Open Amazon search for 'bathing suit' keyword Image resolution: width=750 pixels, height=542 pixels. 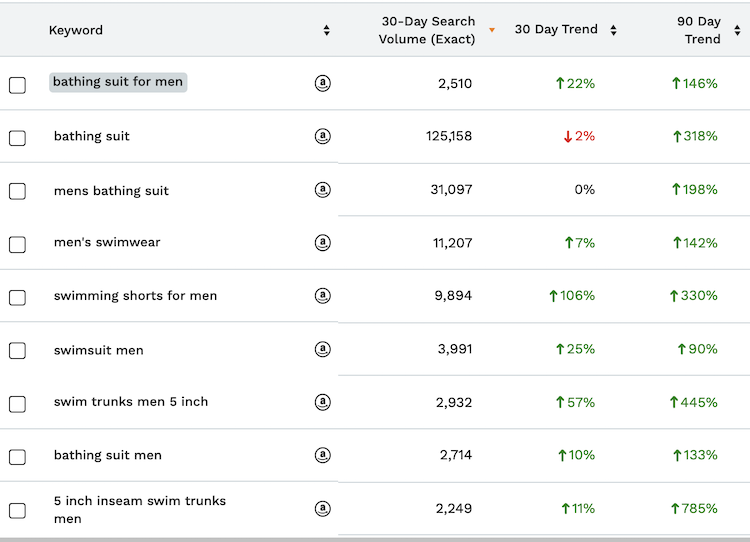coord(322,136)
